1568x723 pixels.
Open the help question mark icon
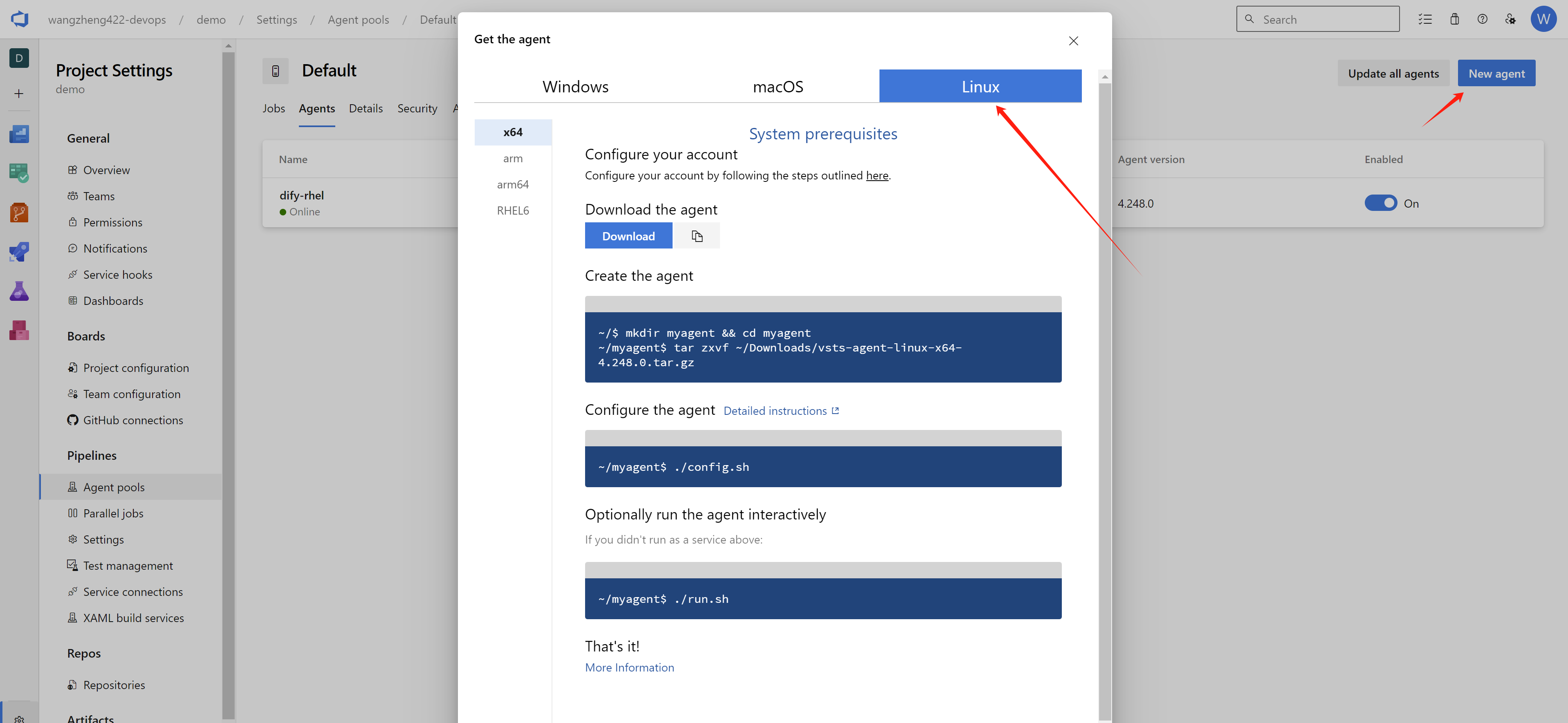pos(1482,20)
